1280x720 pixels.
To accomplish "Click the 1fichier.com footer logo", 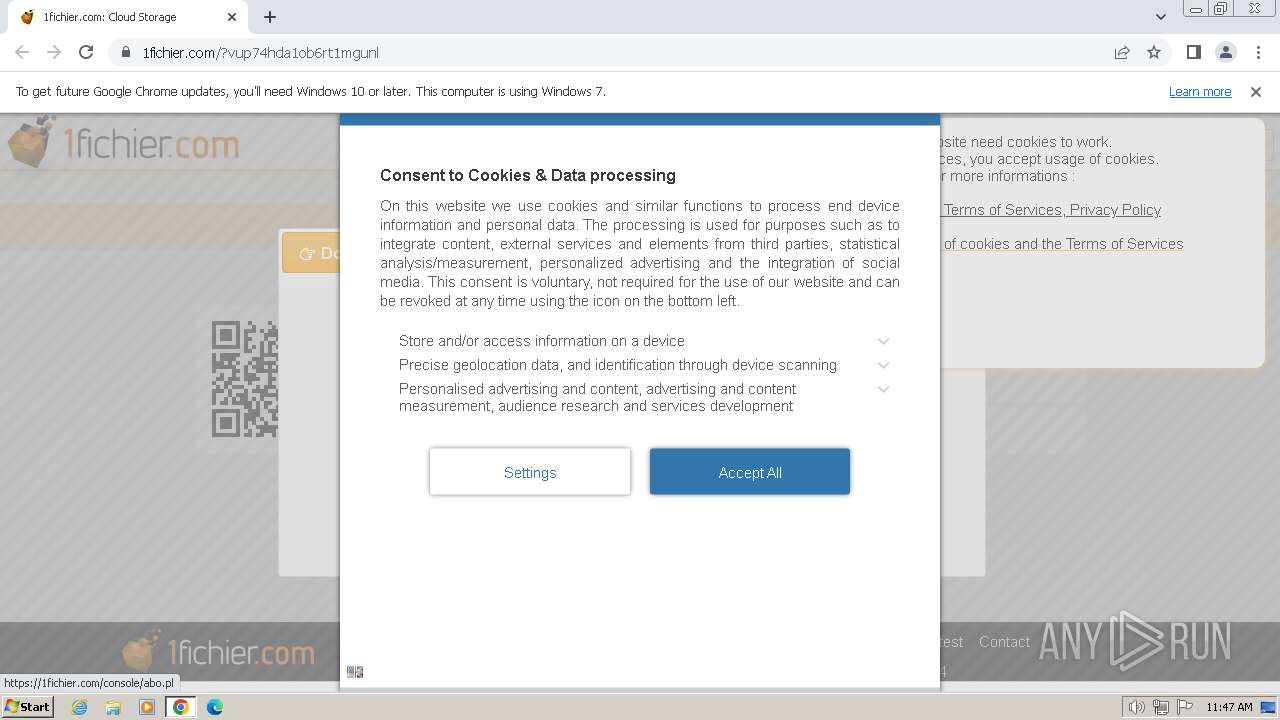I will coord(218,652).
